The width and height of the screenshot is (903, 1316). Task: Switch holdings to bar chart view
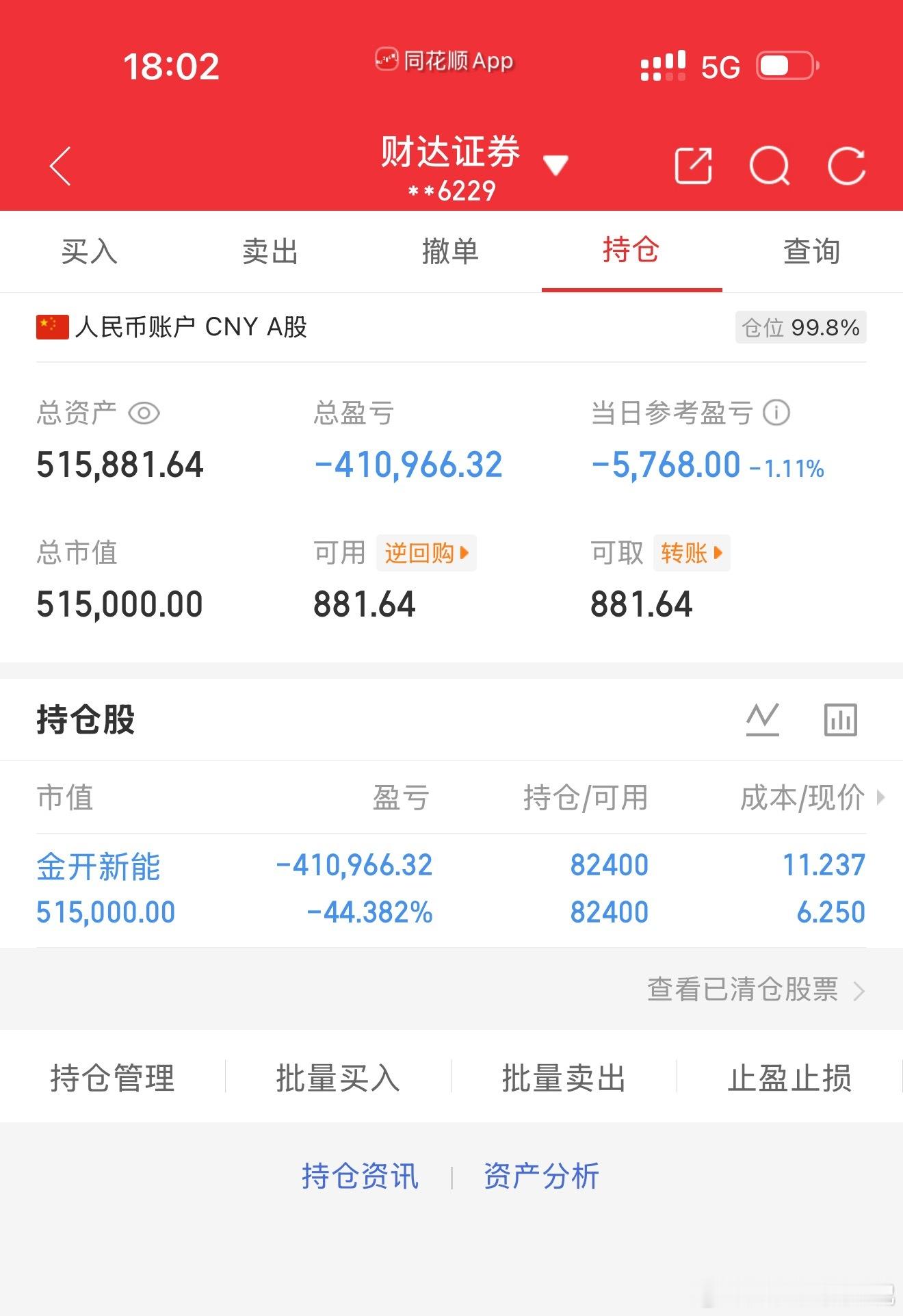pos(841,719)
